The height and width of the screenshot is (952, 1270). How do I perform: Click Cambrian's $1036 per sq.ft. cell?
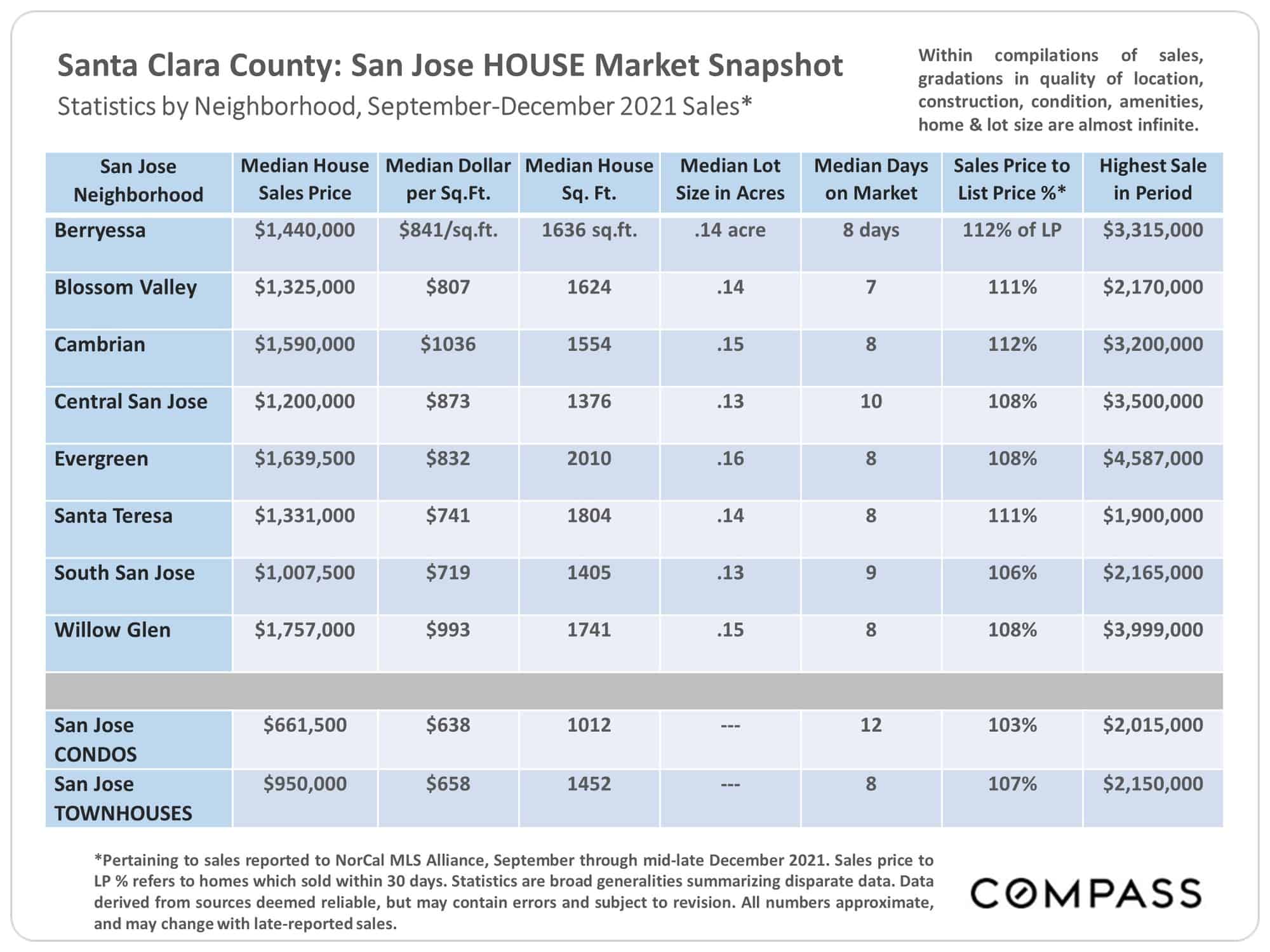tap(448, 357)
